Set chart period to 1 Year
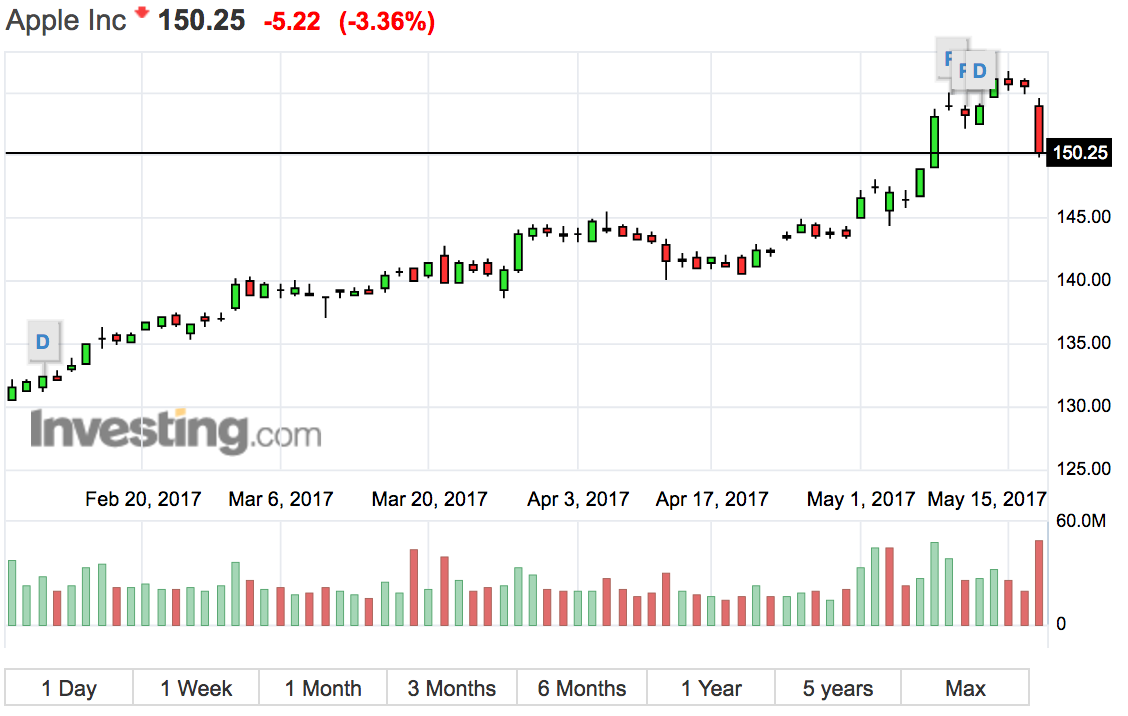This screenshot has height=716, width=1128. [x=711, y=688]
